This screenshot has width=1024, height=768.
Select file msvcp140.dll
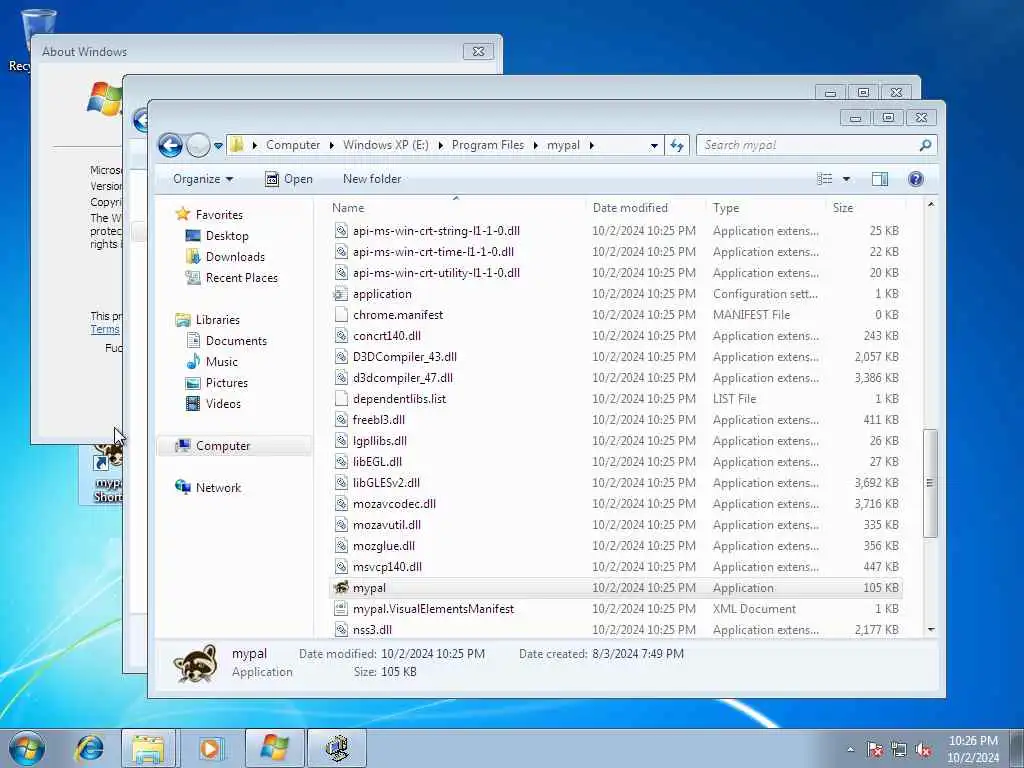pos(387,567)
